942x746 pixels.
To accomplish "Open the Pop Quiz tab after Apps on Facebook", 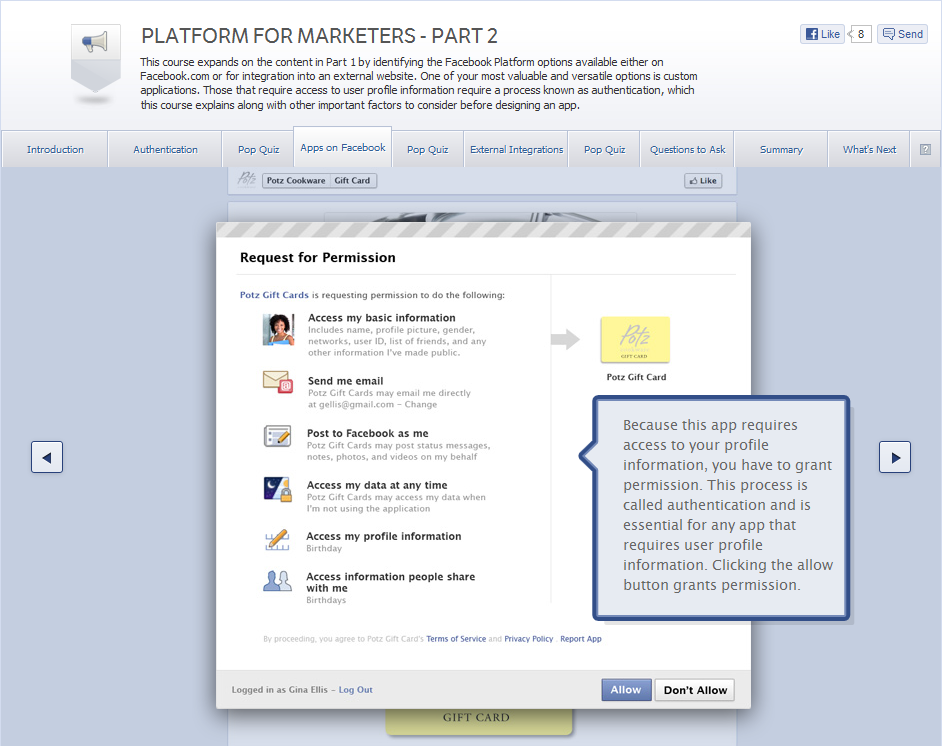I will click(x=427, y=150).
